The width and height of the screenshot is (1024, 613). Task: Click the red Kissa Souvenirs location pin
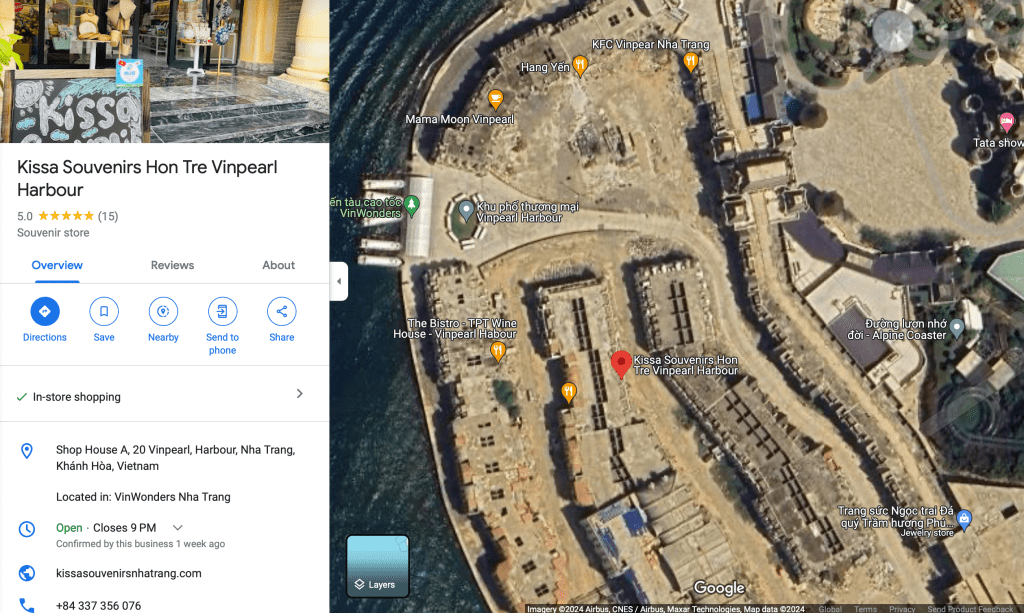(x=621, y=364)
